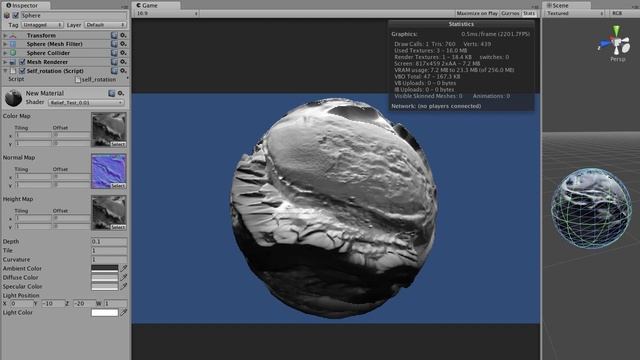
Task: Click Select on the Normal Map texture
Action: [x=118, y=186]
